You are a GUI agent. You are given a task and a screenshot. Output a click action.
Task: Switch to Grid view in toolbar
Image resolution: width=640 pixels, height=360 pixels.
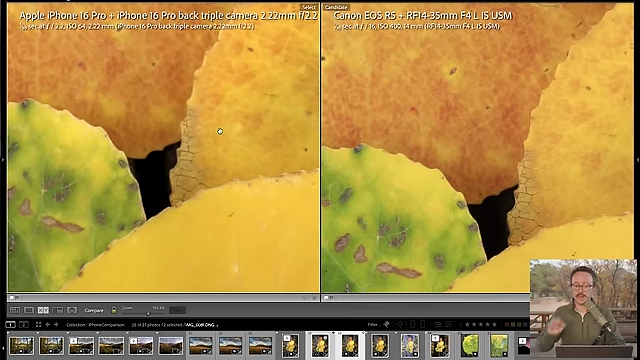pyautogui.click(x=15, y=310)
